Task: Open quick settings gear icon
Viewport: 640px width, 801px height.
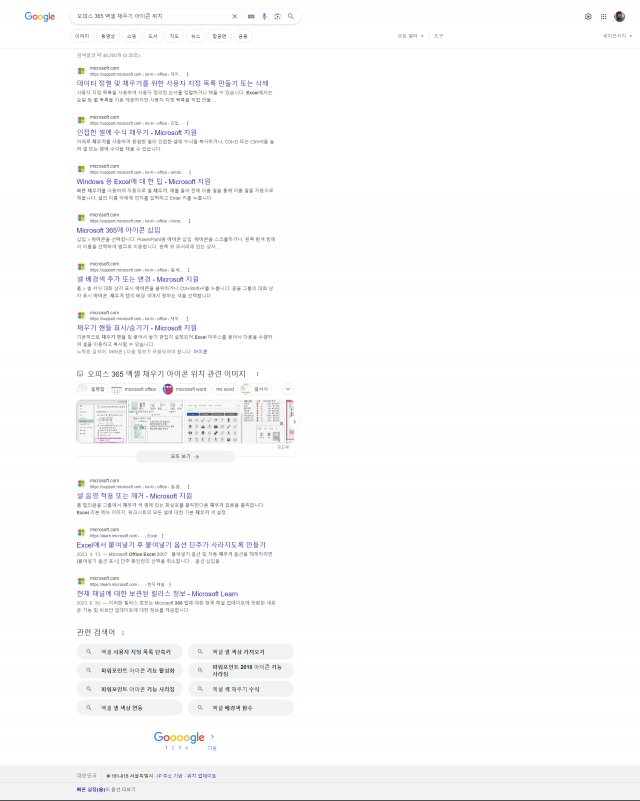Action: [588, 16]
